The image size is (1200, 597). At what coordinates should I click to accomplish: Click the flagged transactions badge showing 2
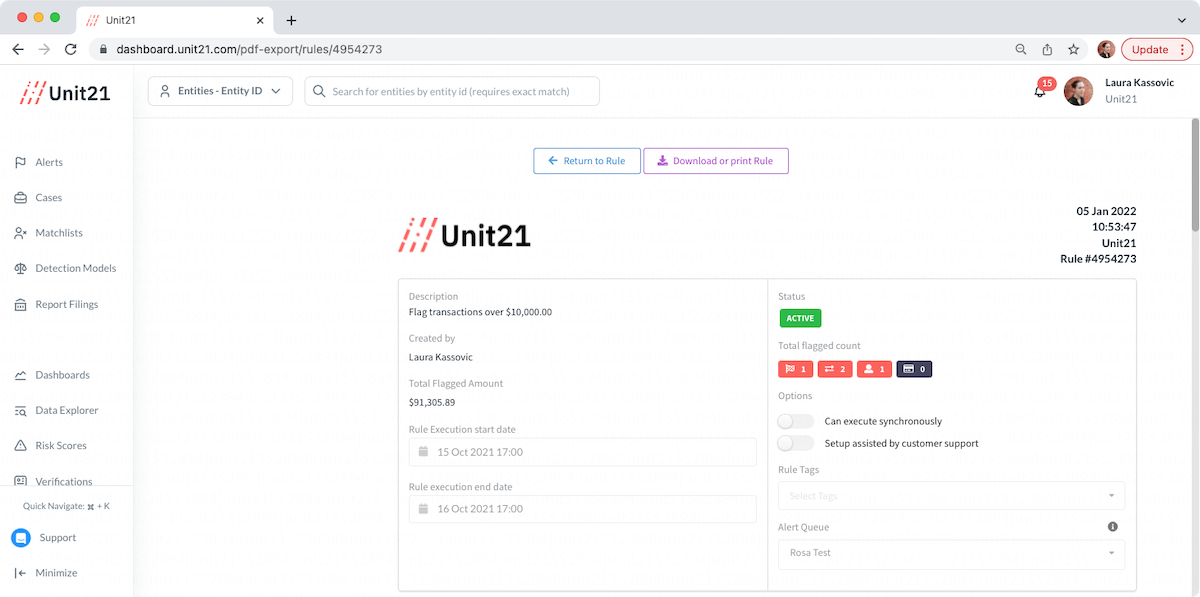[835, 369]
